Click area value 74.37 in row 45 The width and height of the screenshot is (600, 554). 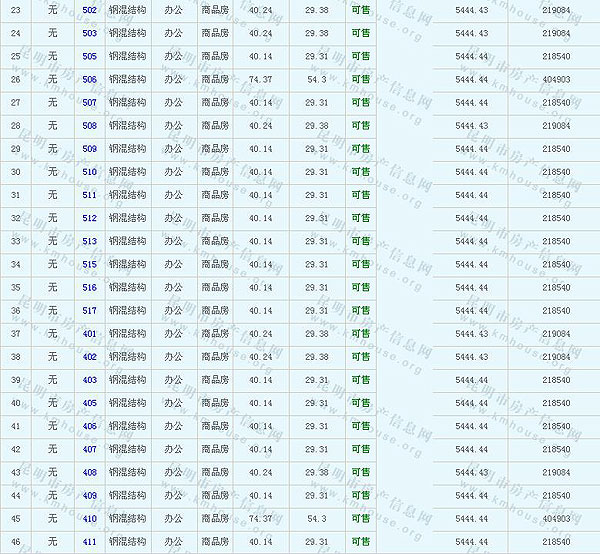coord(260,519)
